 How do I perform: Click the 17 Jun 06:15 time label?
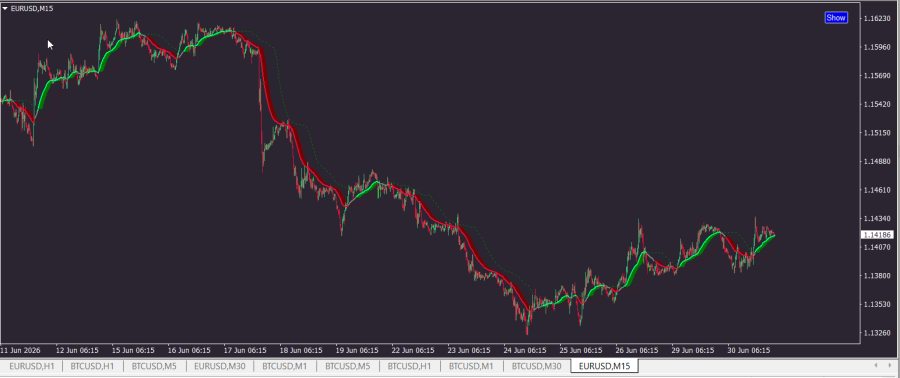click(245, 350)
